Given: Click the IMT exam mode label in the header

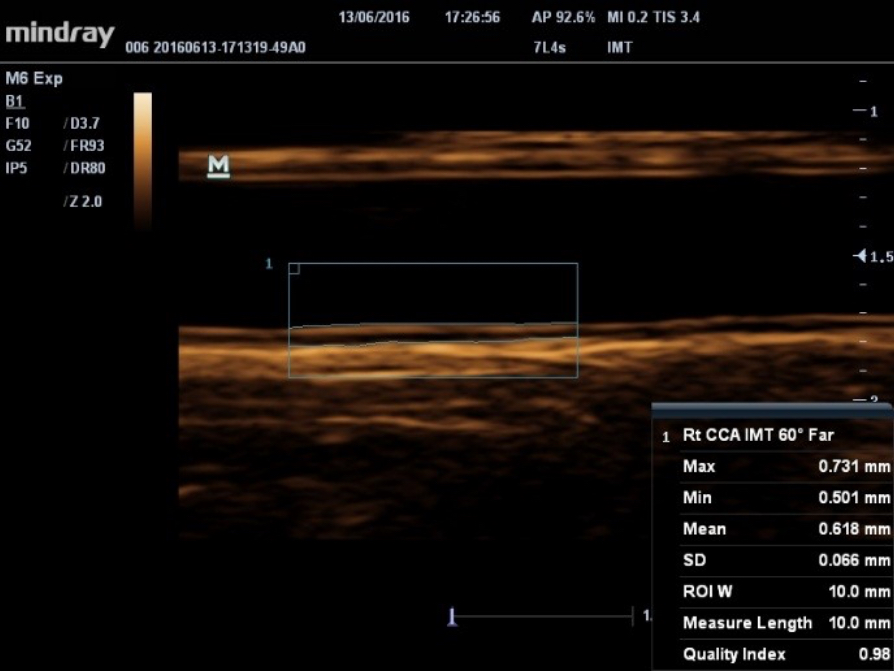Looking at the screenshot, I should (619, 47).
